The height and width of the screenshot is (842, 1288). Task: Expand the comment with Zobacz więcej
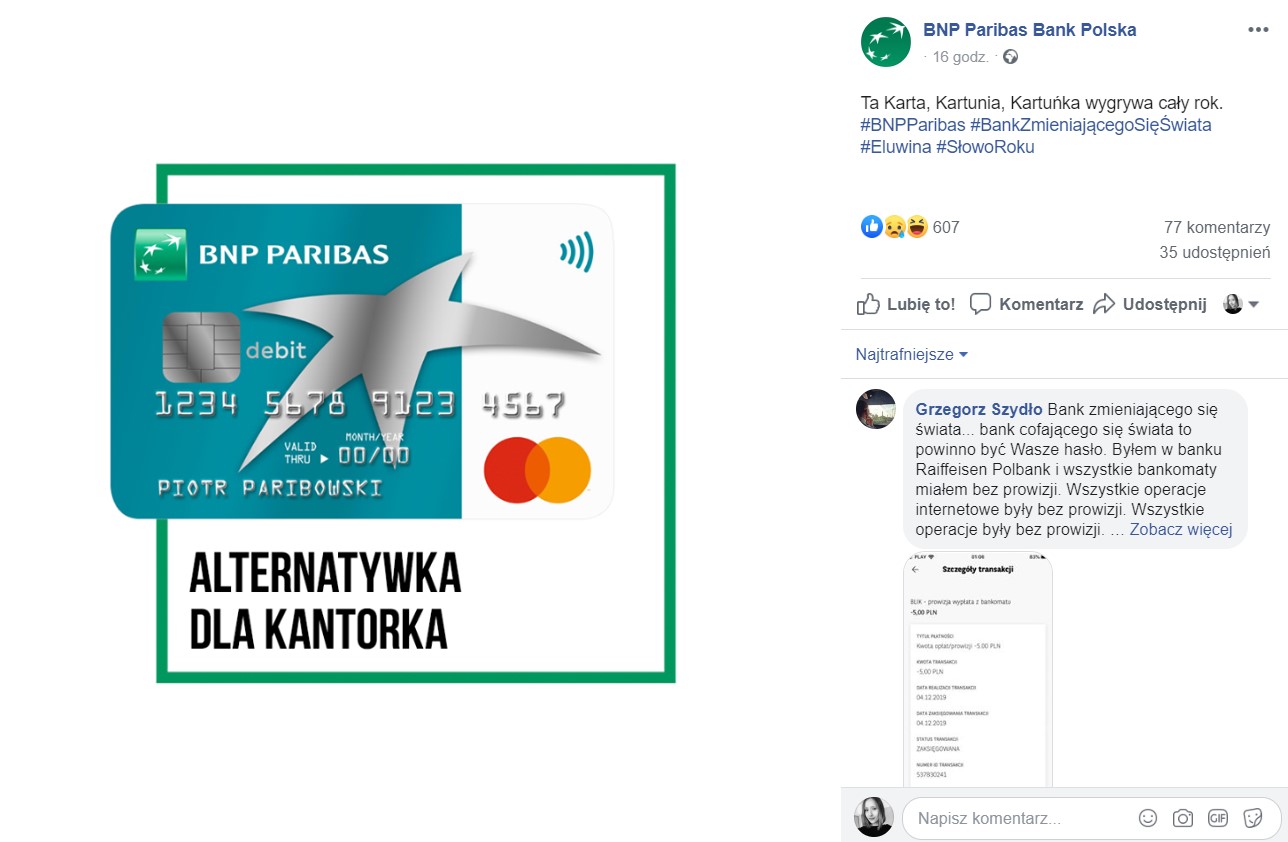(1180, 530)
